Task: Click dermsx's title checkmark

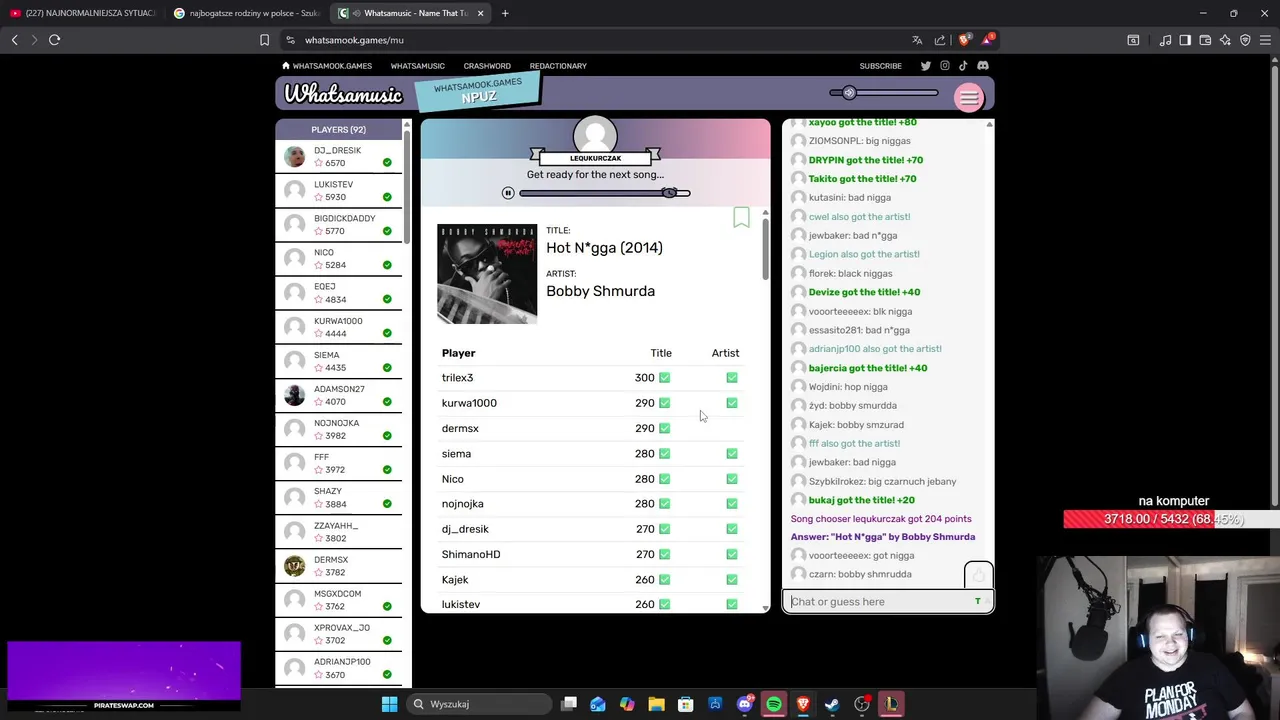Action: [664, 428]
